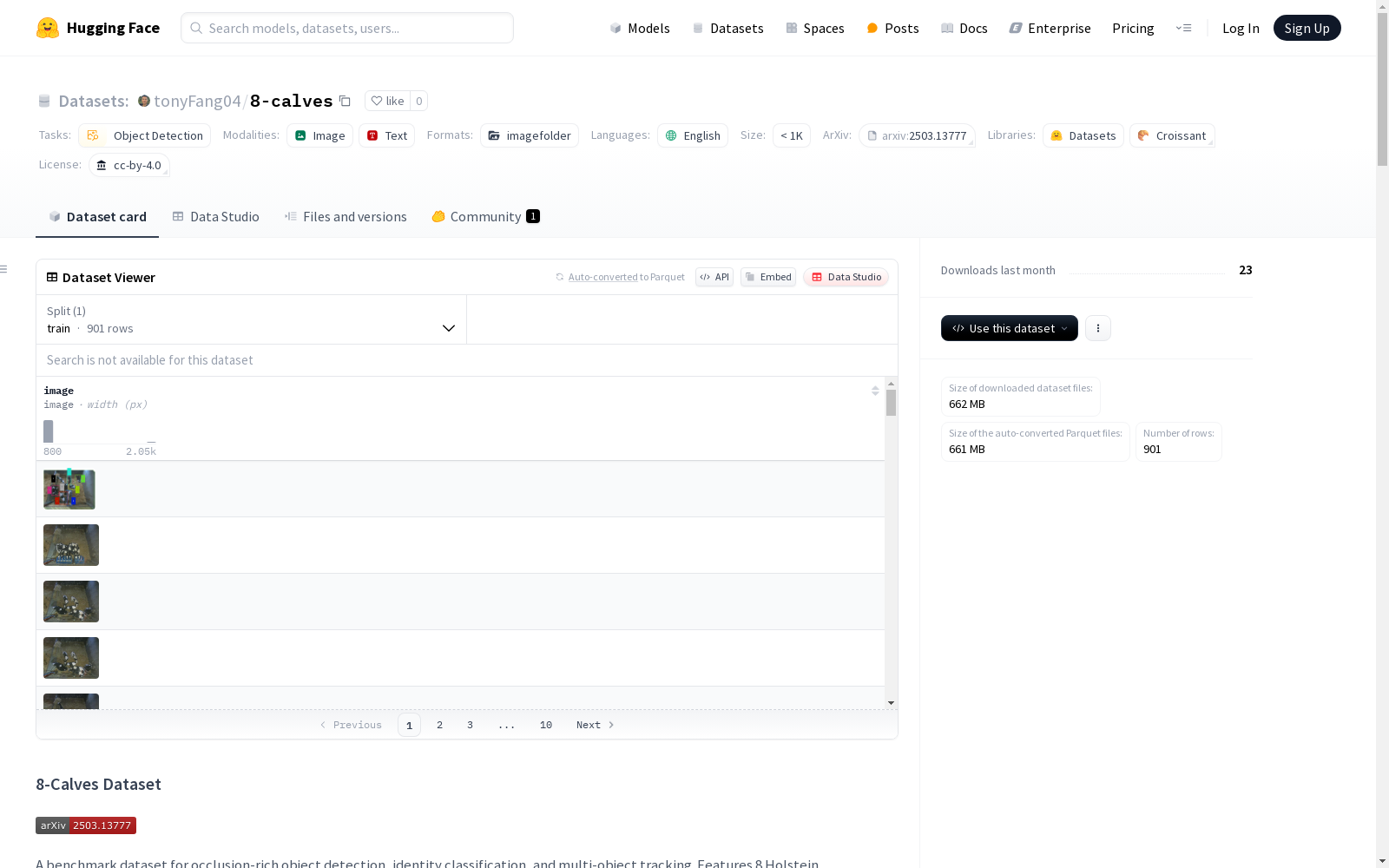
Task: Switch to the Community tab
Action: (485, 217)
